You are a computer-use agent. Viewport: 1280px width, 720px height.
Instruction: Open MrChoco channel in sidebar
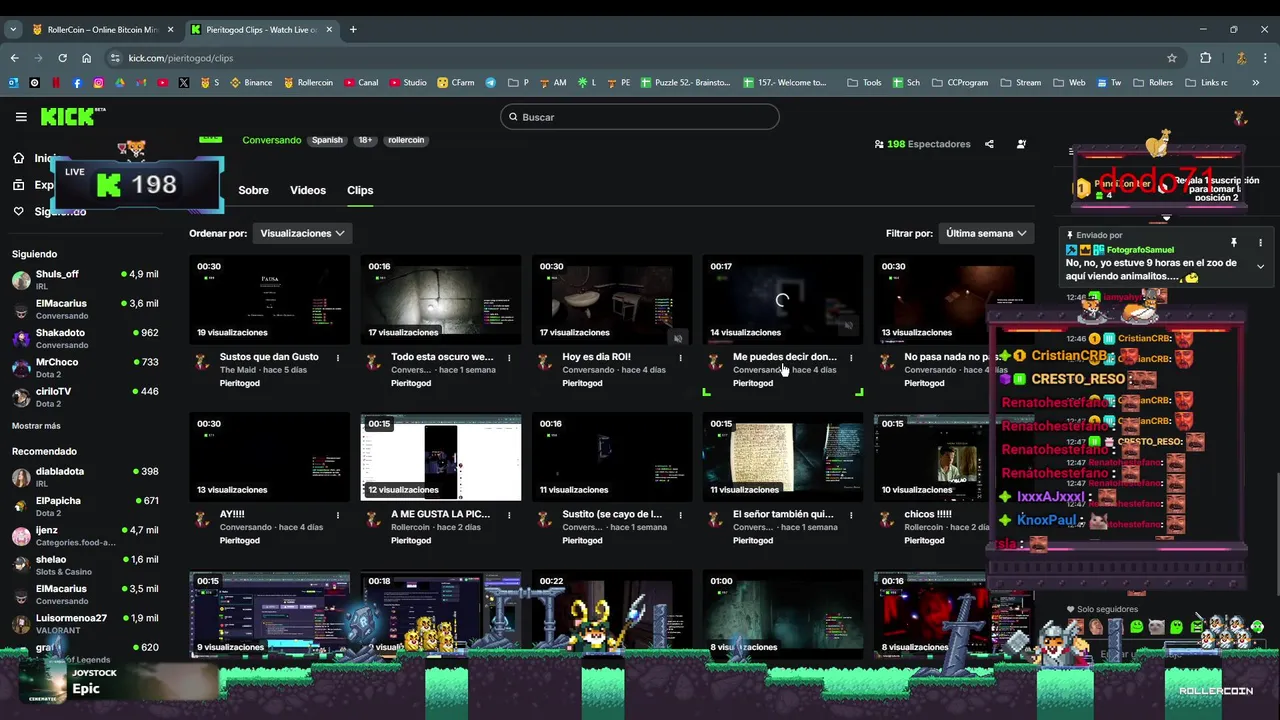coord(85,367)
